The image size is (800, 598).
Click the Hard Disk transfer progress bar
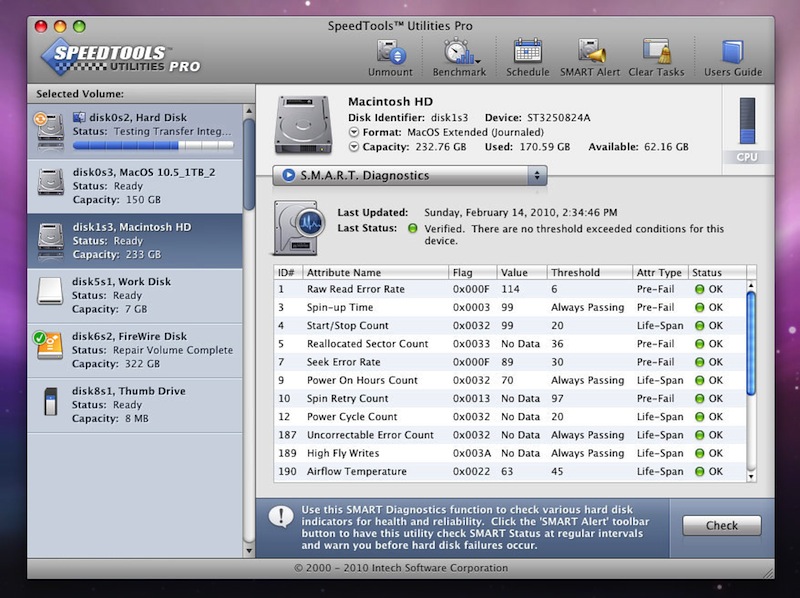click(152, 145)
